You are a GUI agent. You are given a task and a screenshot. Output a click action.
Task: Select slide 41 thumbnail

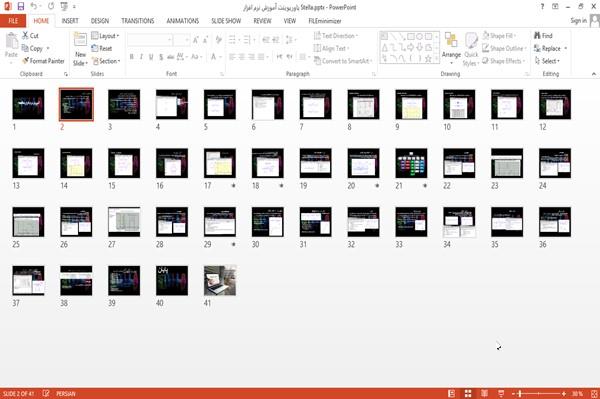point(220,280)
